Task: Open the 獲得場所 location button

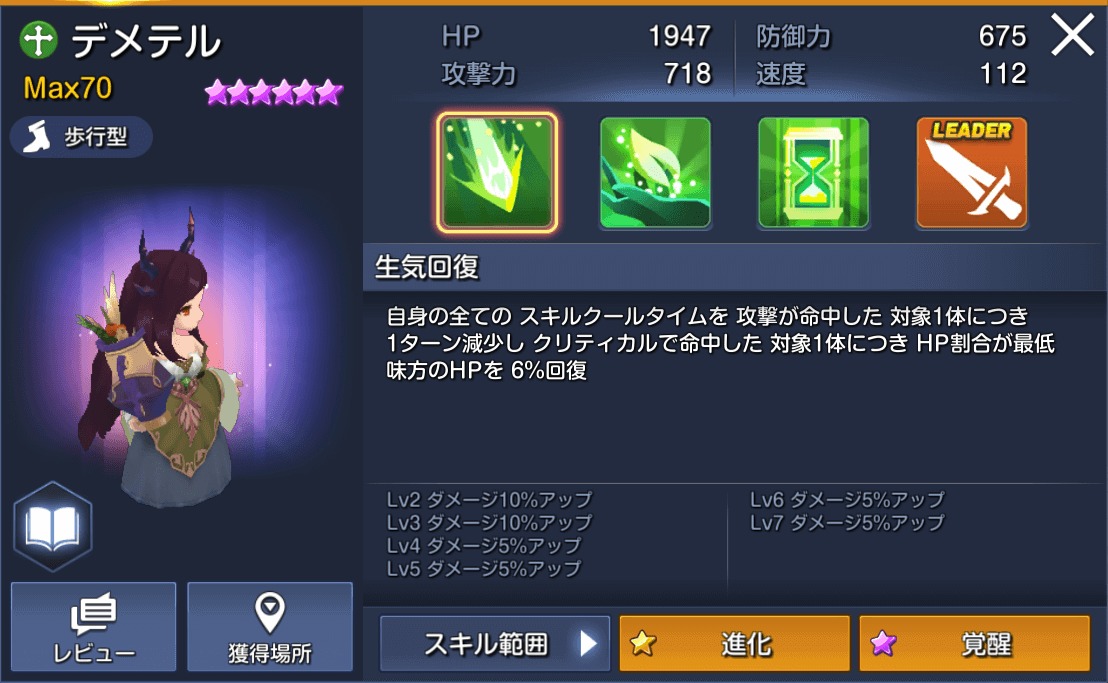Action: (x=270, y=626)
